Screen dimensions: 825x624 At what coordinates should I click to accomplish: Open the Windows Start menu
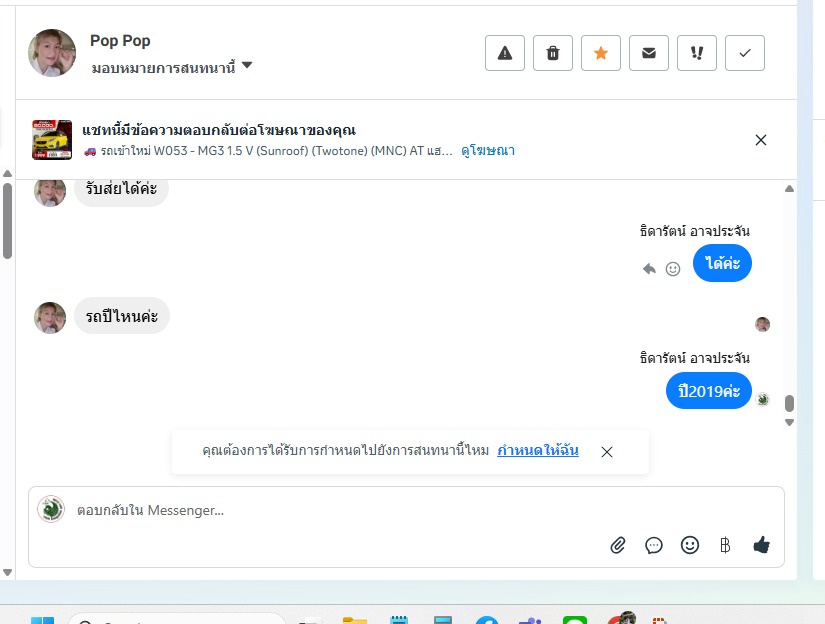(42, 620)
